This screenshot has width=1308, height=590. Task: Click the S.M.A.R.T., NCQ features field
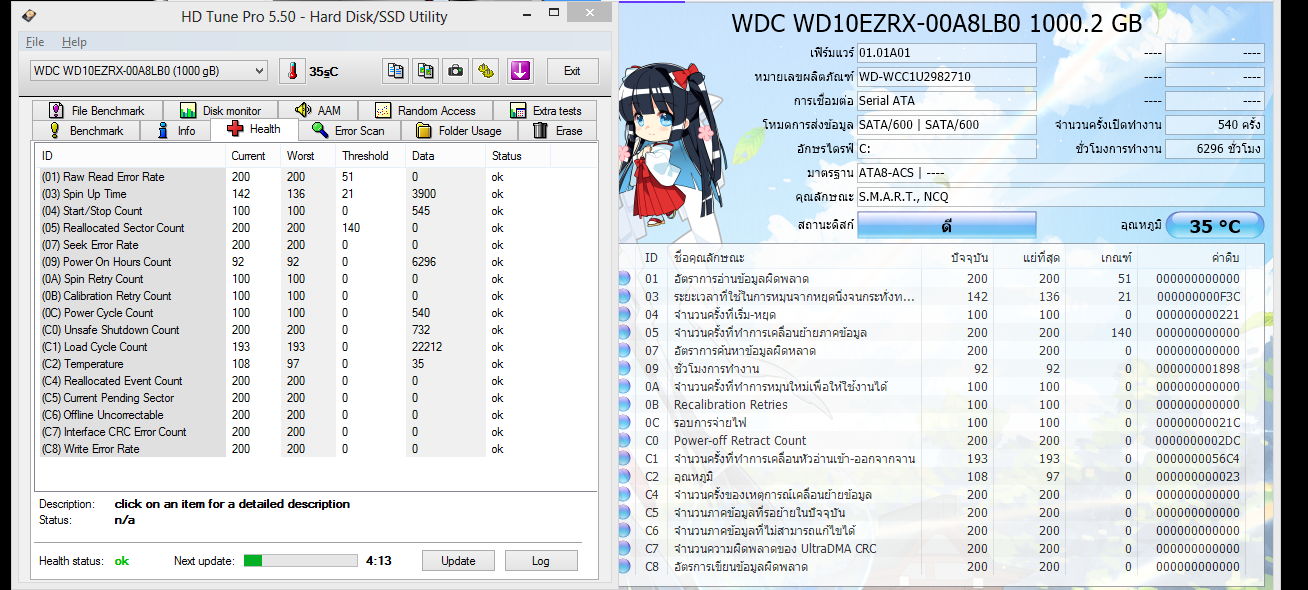[1061, 196]
